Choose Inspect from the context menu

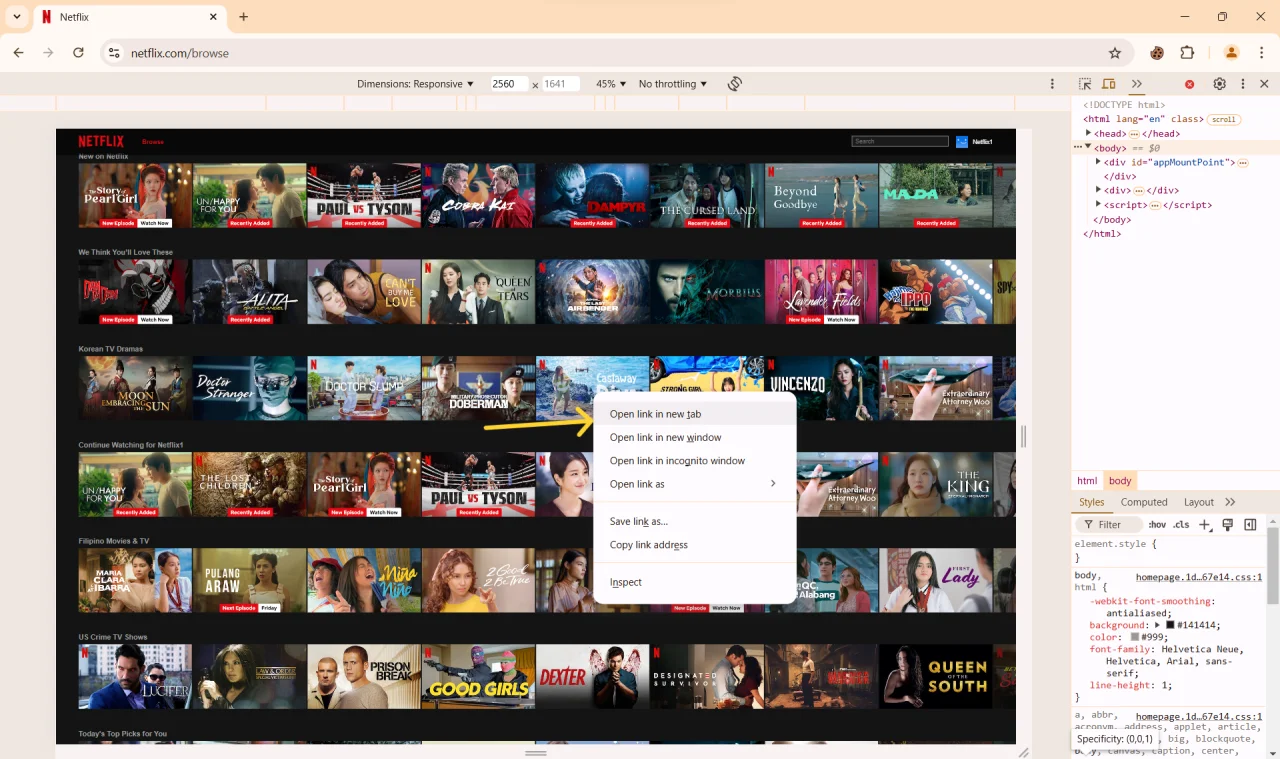point(695,582)
